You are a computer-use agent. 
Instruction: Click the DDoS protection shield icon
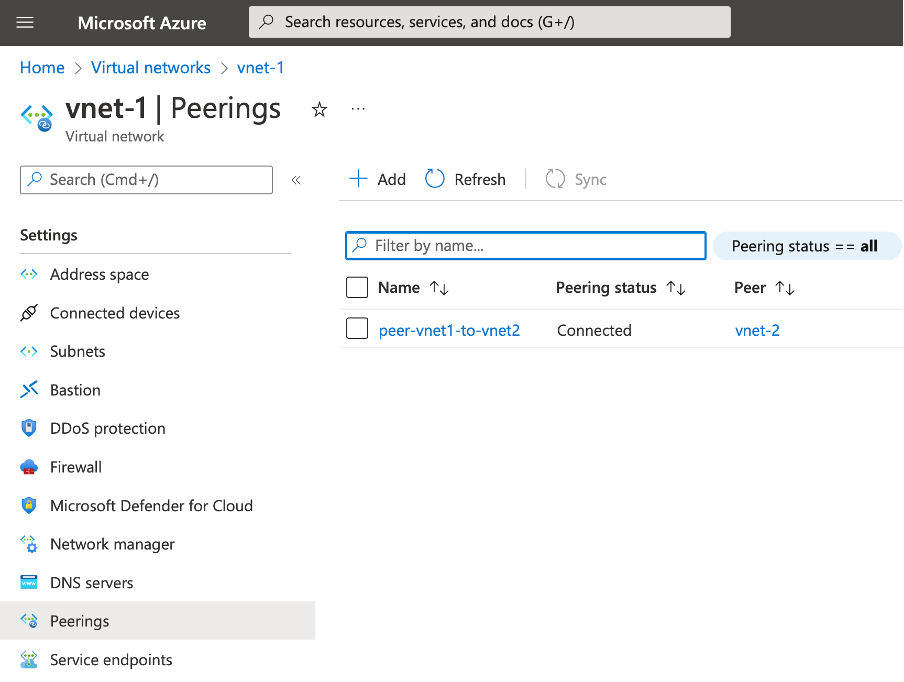(29, 428)
